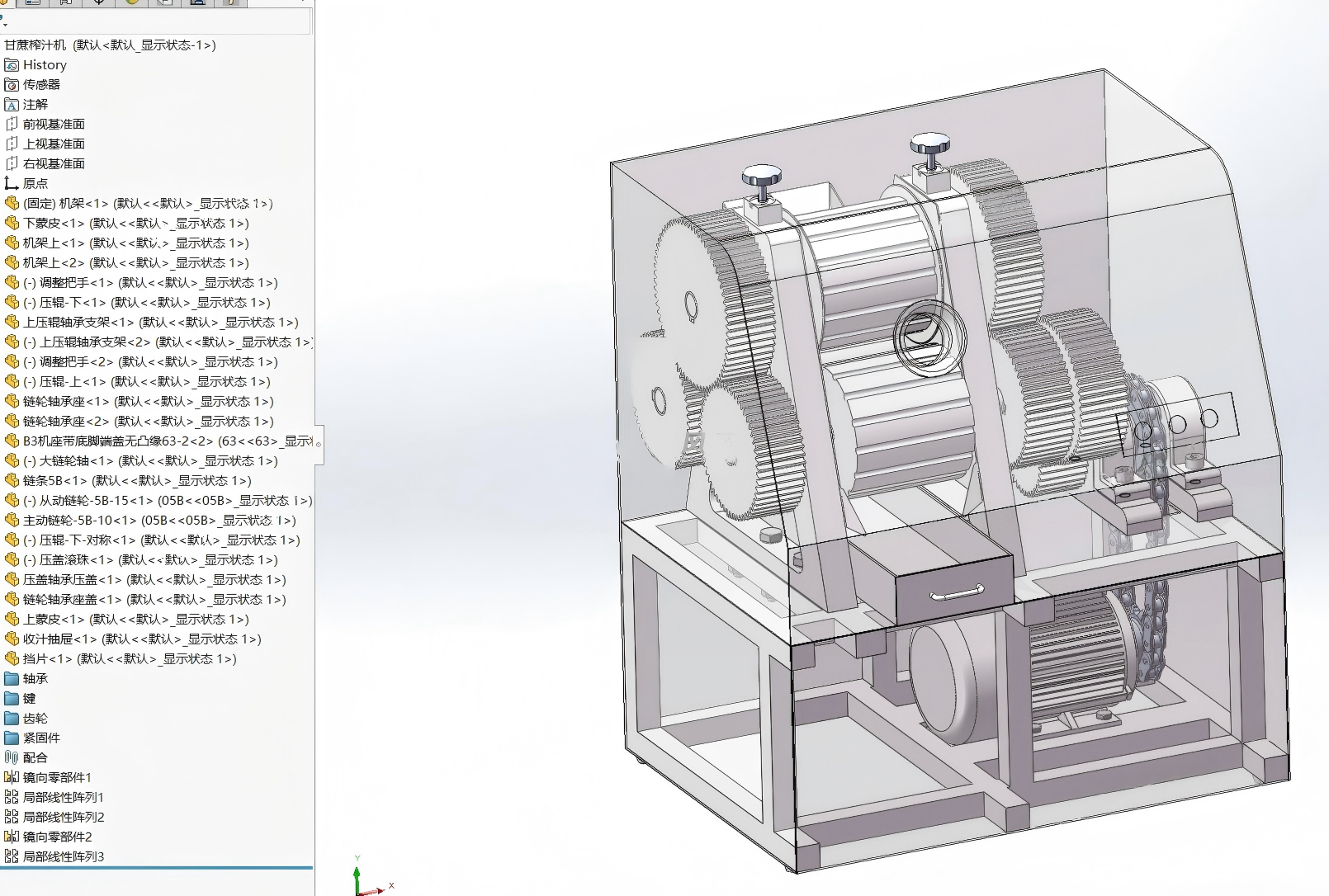Select (-) 上压辊轴承支架<2> component
1329x896 pixels.
(x=168, y=342)
